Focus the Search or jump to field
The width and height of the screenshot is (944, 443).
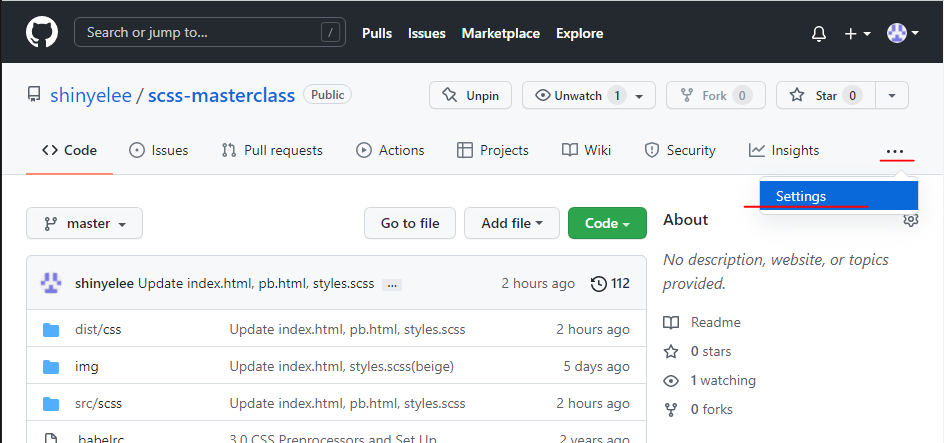pyautogui.click(x=210, y=33)
